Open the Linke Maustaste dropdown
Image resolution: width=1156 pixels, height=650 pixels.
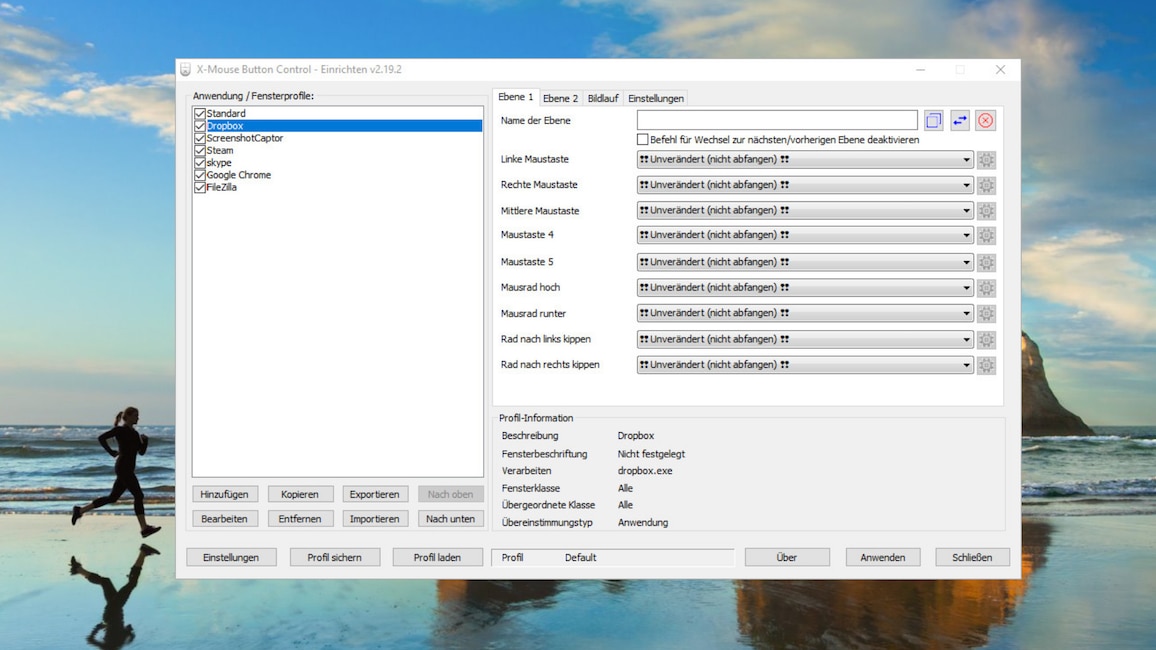(805, 159)
